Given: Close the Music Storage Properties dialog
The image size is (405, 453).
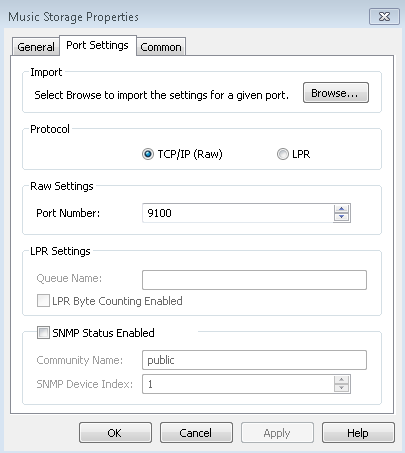Looking at the screenshot, I should point(384,17).
